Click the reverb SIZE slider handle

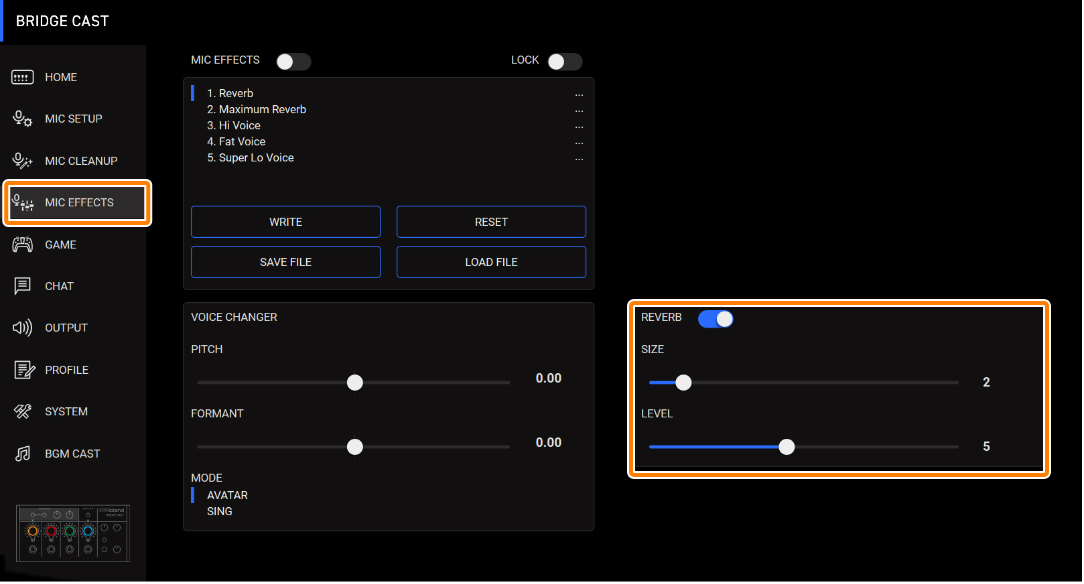pos(683,383)
